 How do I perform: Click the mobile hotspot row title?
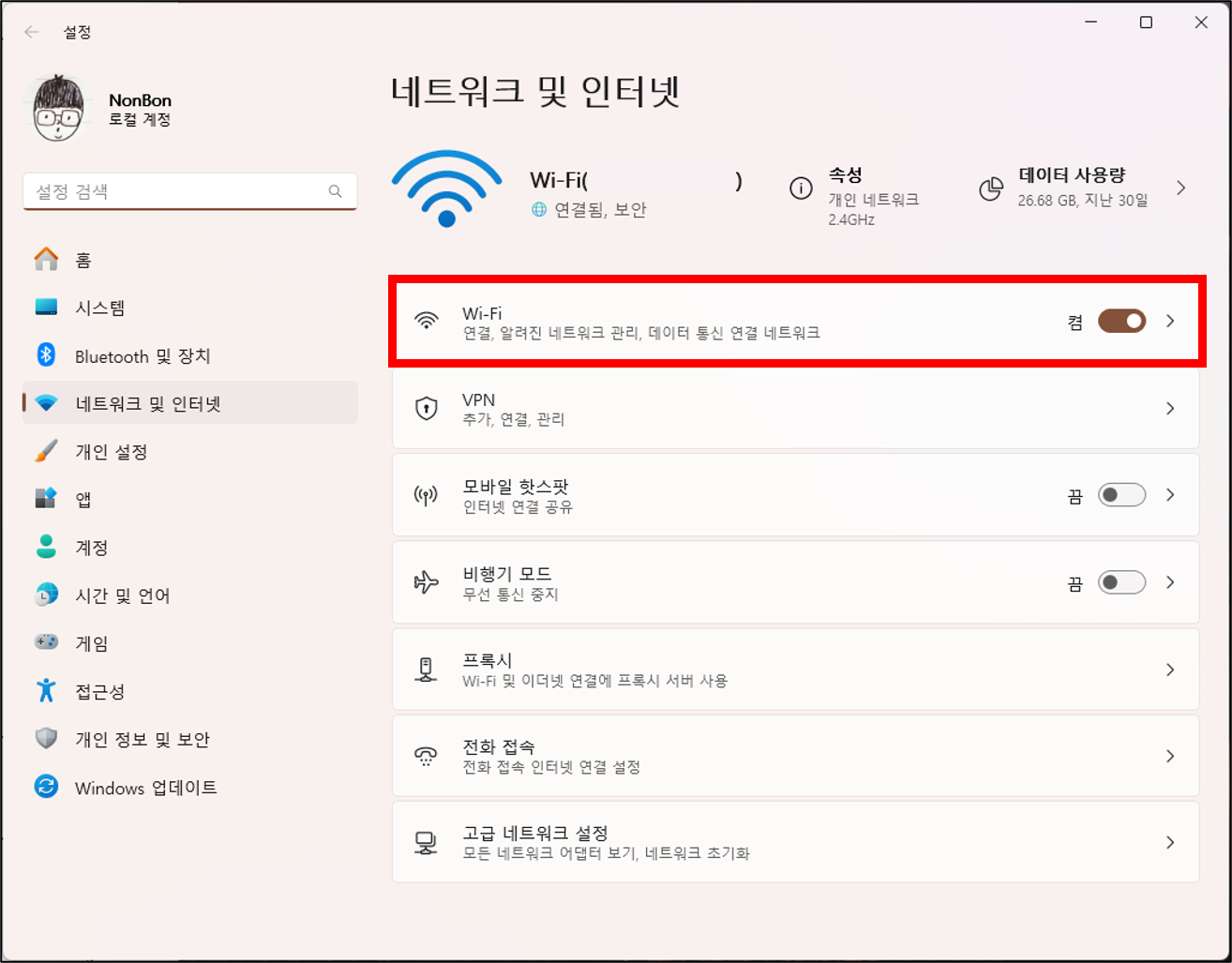click(516, 487)
